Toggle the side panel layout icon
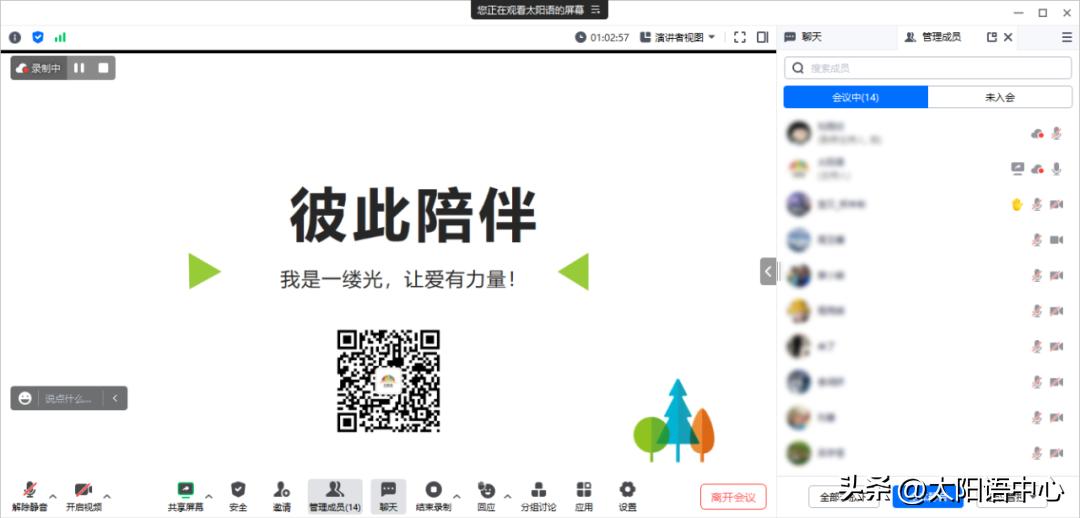The image size is (1080, 518). [762, 37]
